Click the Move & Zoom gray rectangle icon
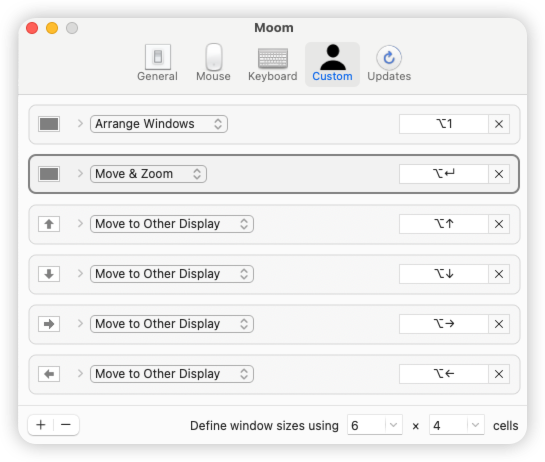Viewport: 545px width, 462px height. (x=49, y=174)
